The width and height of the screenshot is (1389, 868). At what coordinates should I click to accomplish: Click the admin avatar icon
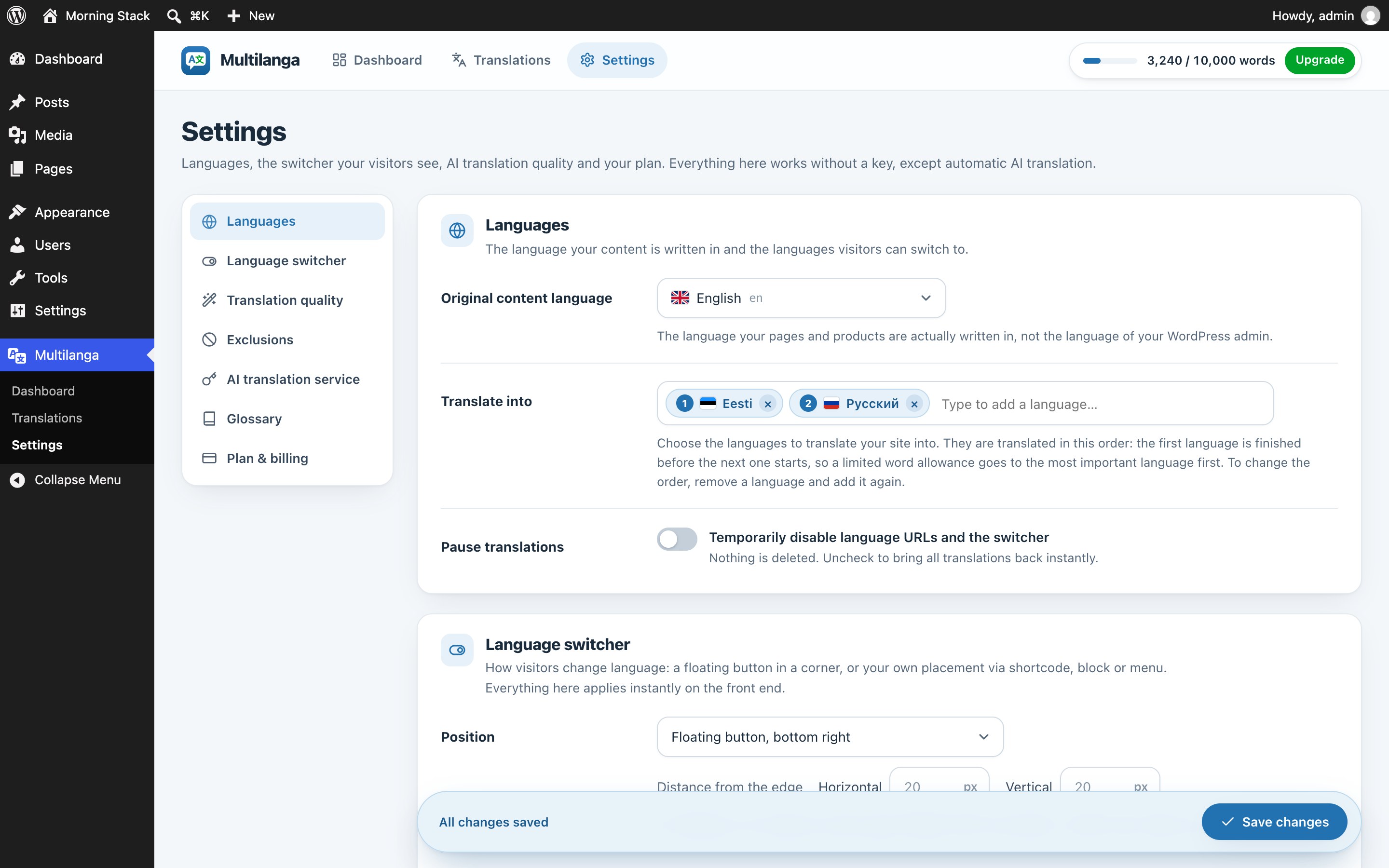click(1371, 15)
